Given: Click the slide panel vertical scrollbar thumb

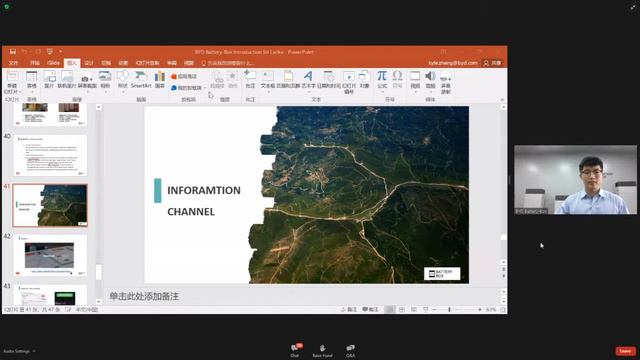Looking at the screenshot, I should pyautogui.click(x=98, y=272).
